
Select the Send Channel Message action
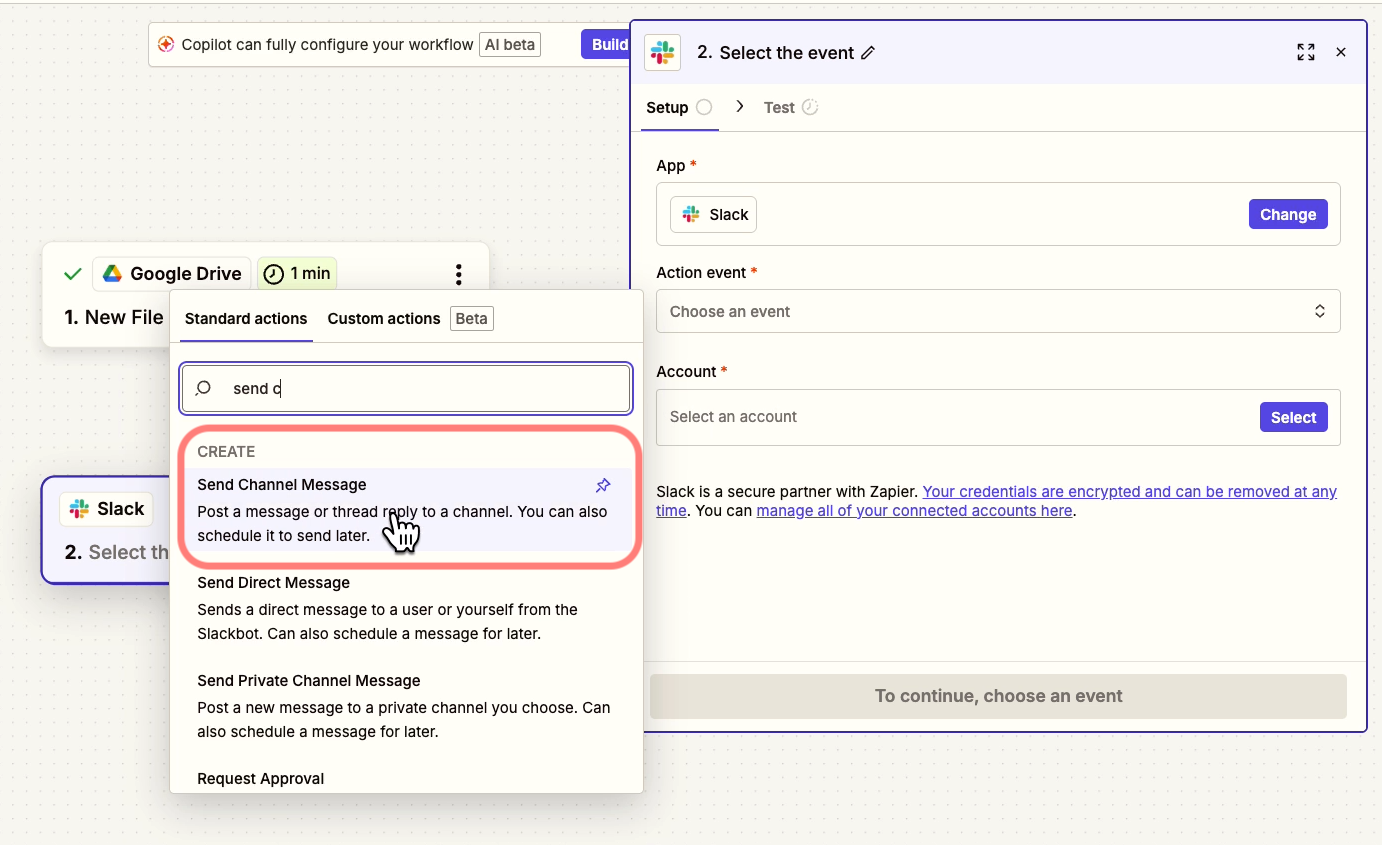(407, 510)
